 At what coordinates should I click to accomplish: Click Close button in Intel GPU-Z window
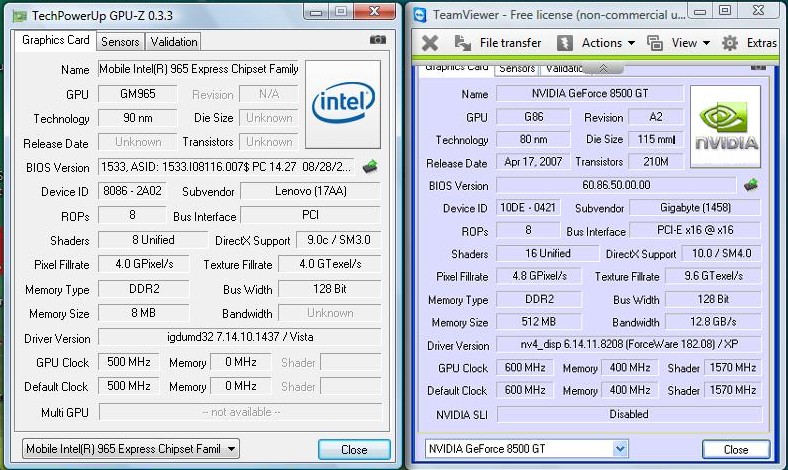(354, 449)
